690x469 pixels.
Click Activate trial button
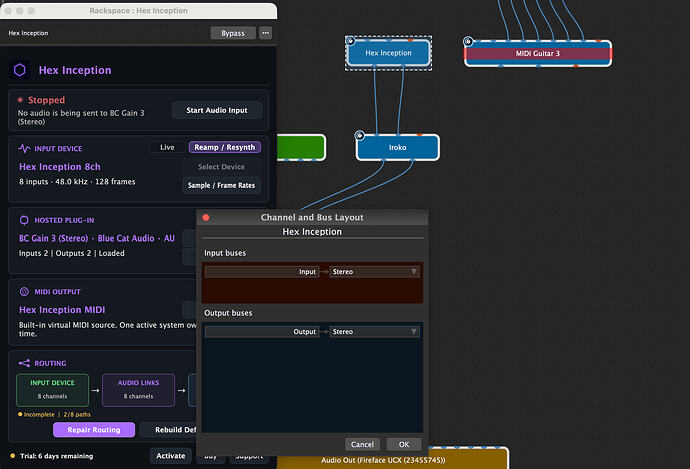tap(171, 456)
